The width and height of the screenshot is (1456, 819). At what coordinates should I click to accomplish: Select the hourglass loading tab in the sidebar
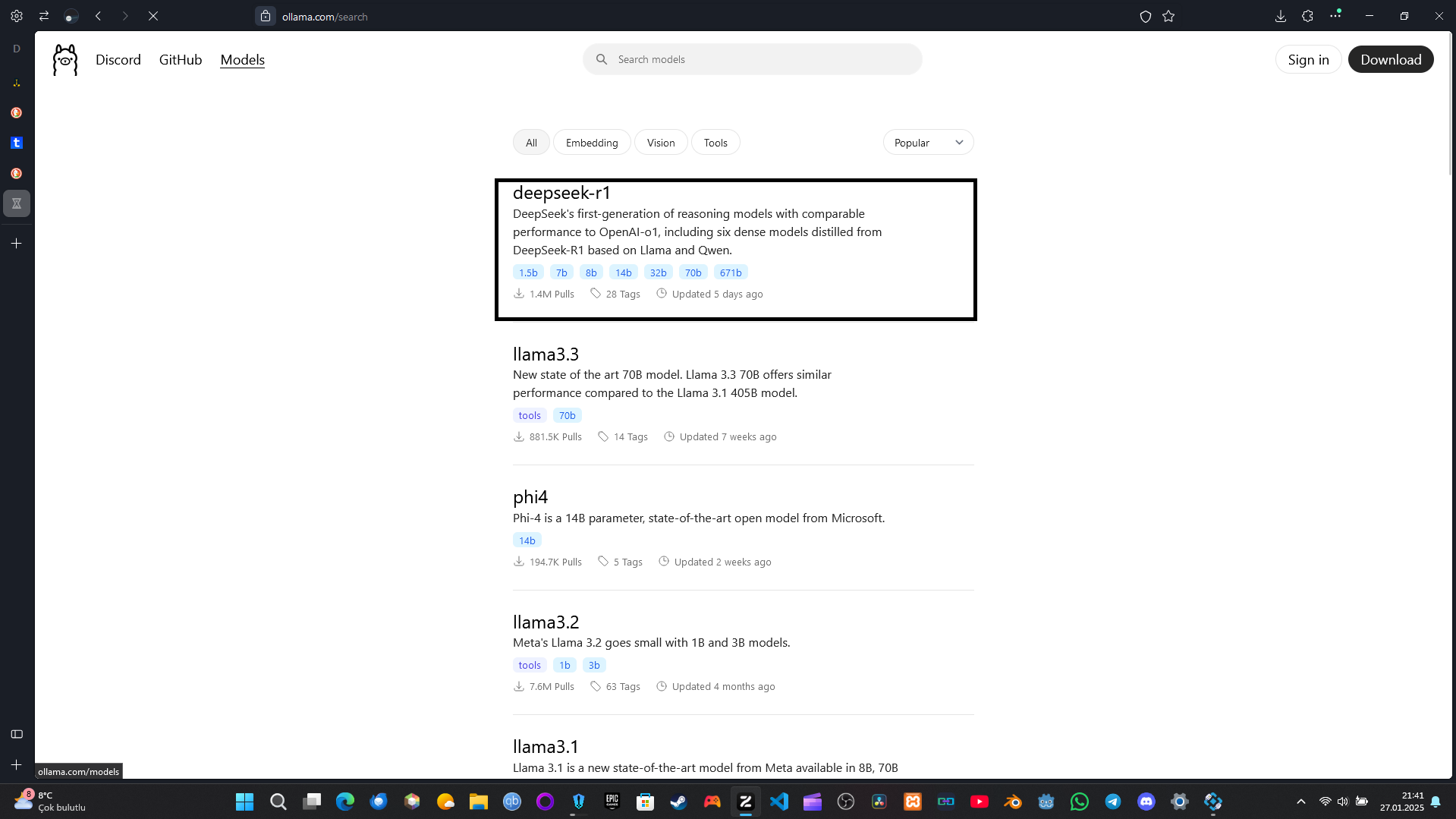(x=17, y=203)
